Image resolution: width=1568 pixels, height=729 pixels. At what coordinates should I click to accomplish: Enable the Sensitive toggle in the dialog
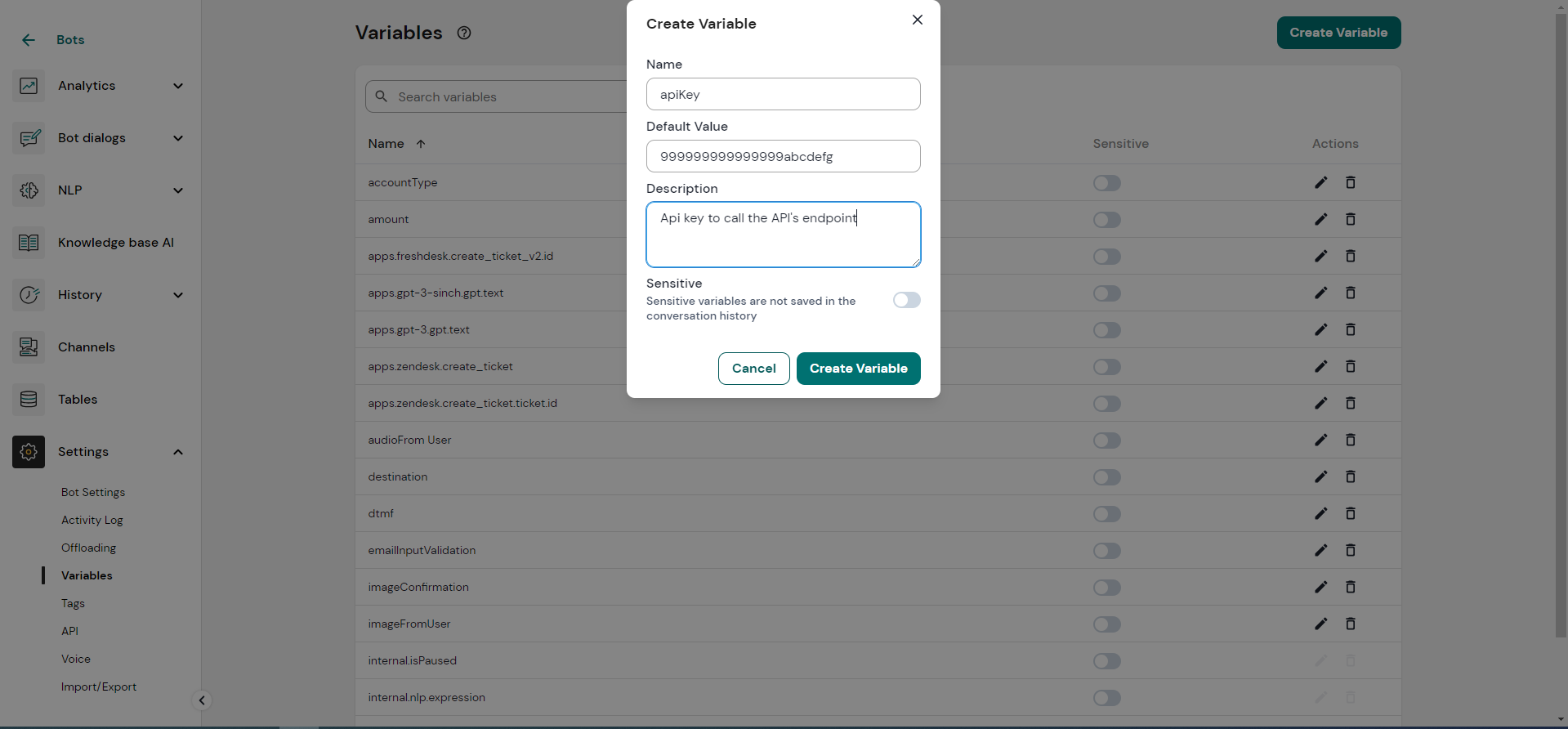point(906,300)
